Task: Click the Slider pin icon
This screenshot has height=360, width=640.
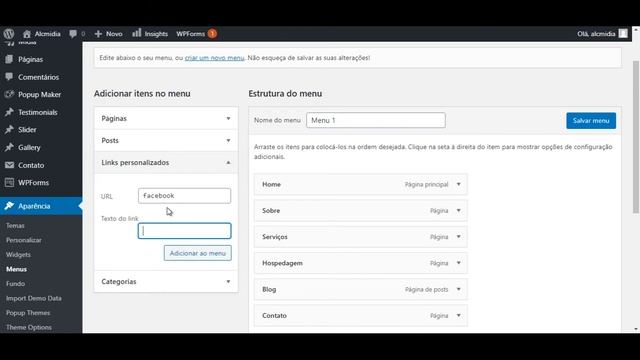Action: tap(9, 129)
